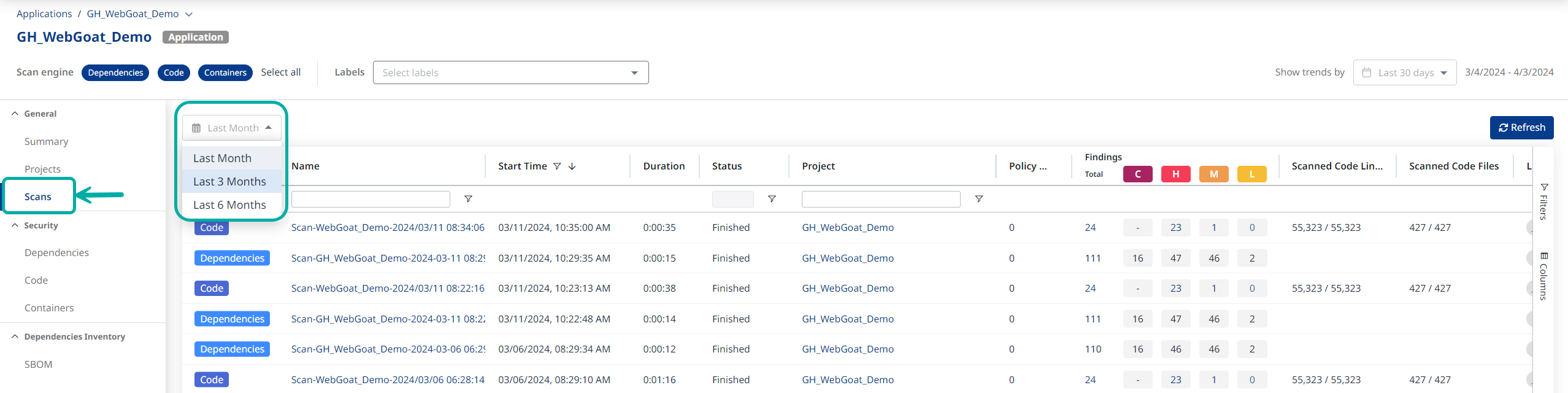Screen dimensions: 1568x393
Task: Click the filter icon next to Name filter box
Action: pyautogui.click(x=468, y=199)
